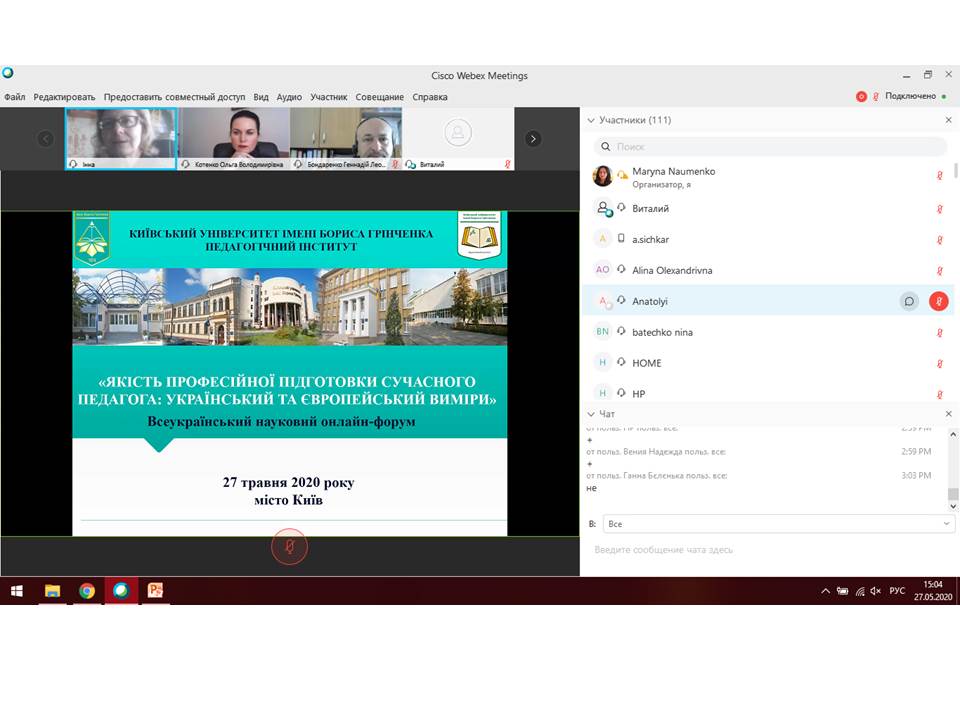Click the red recording indicator icon
The width and height of the screenshot is (960, 720).
(861, 97)
